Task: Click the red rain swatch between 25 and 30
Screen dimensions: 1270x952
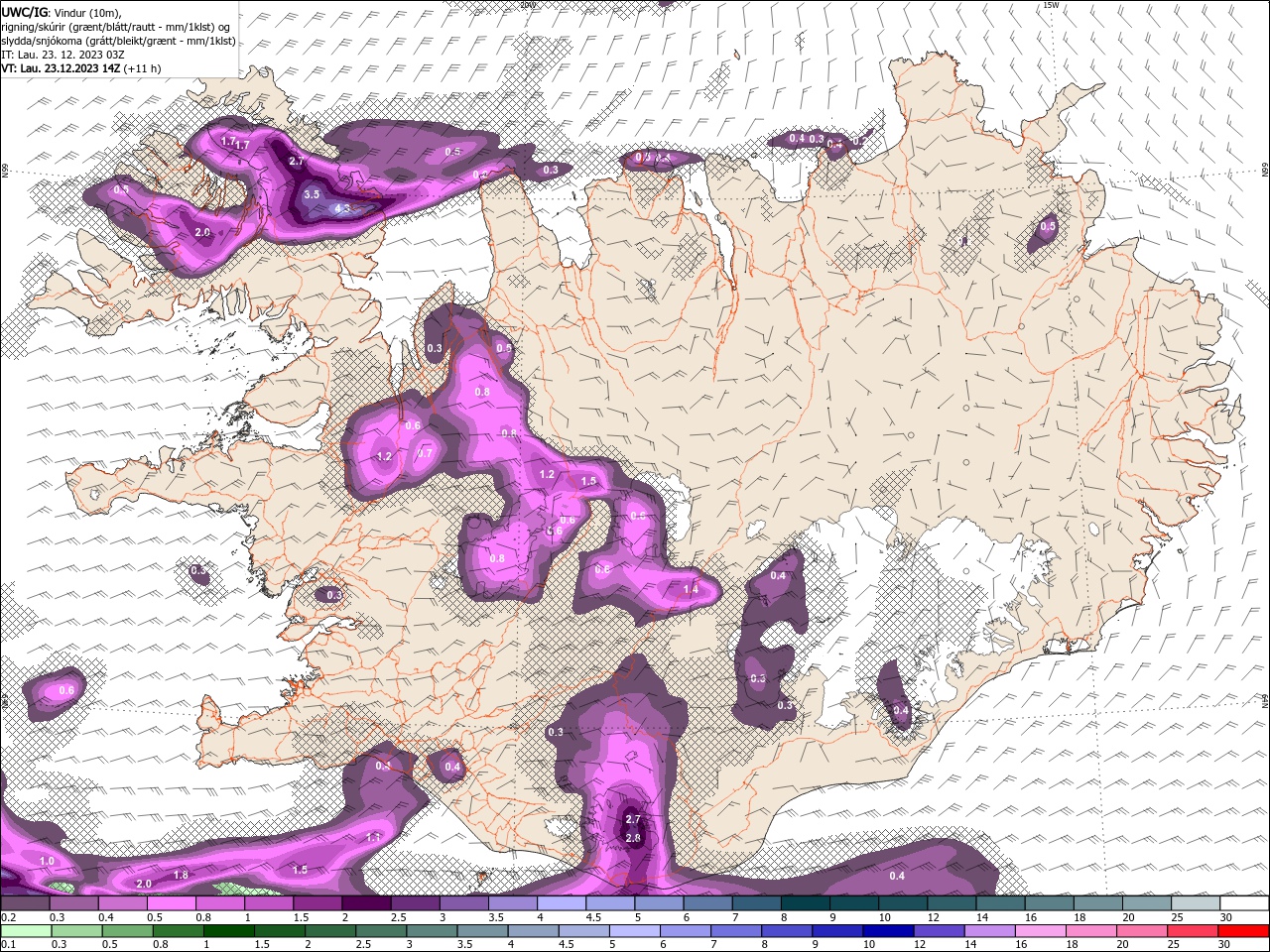Action: tap(1193, 931)
